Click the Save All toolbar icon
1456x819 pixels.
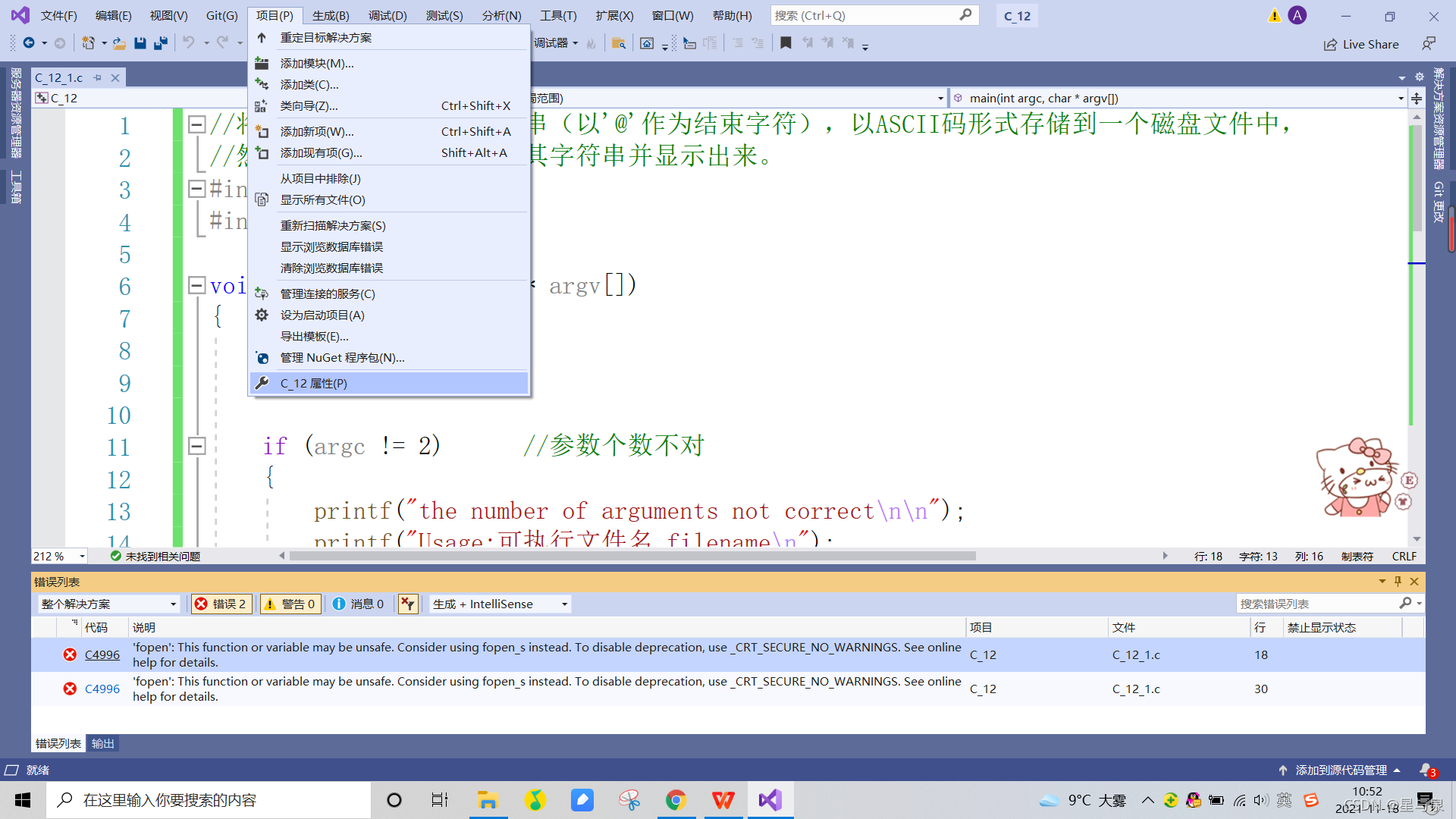tap(160, 43)
